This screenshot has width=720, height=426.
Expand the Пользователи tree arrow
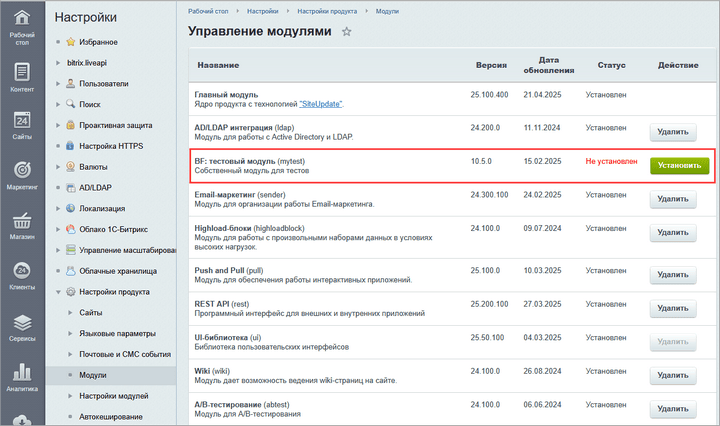58,84
